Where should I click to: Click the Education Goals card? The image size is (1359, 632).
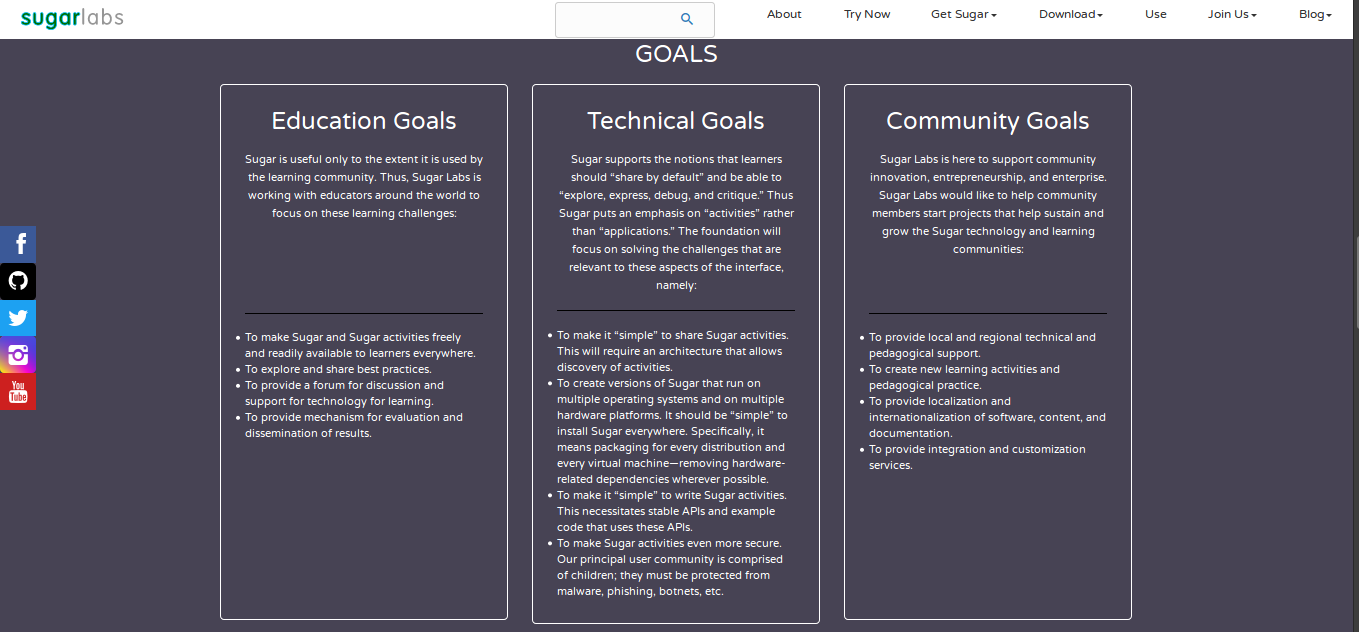point(363,350)
